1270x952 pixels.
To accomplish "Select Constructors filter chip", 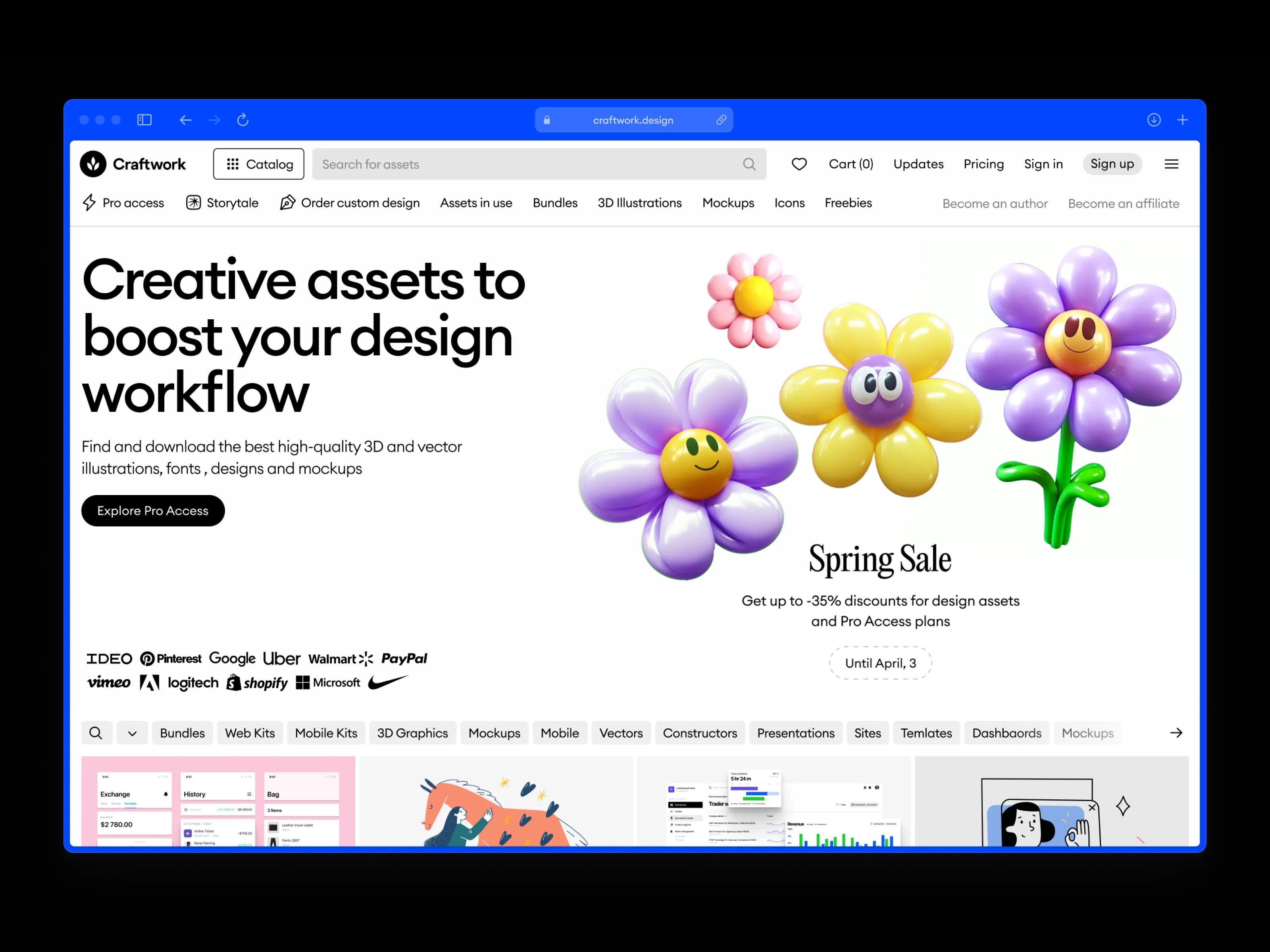I will pyautogui.click(x=700, y=733).
